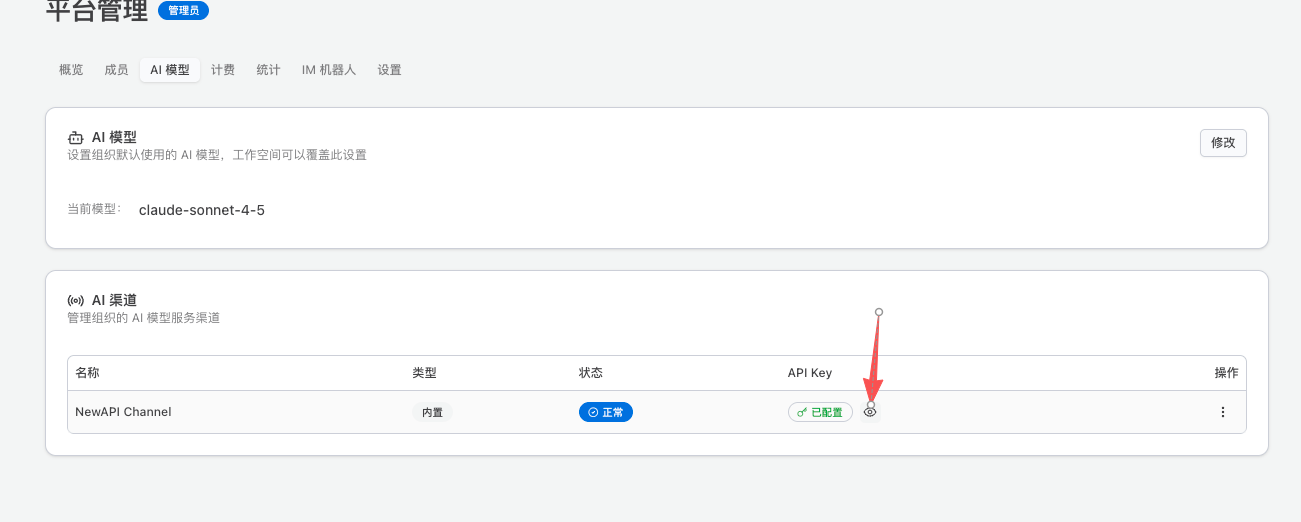Image resolution: width=1301 pixels, height=522 pixels.
Task: Switch to the 设置 tab
Action: tap(389, 70)
